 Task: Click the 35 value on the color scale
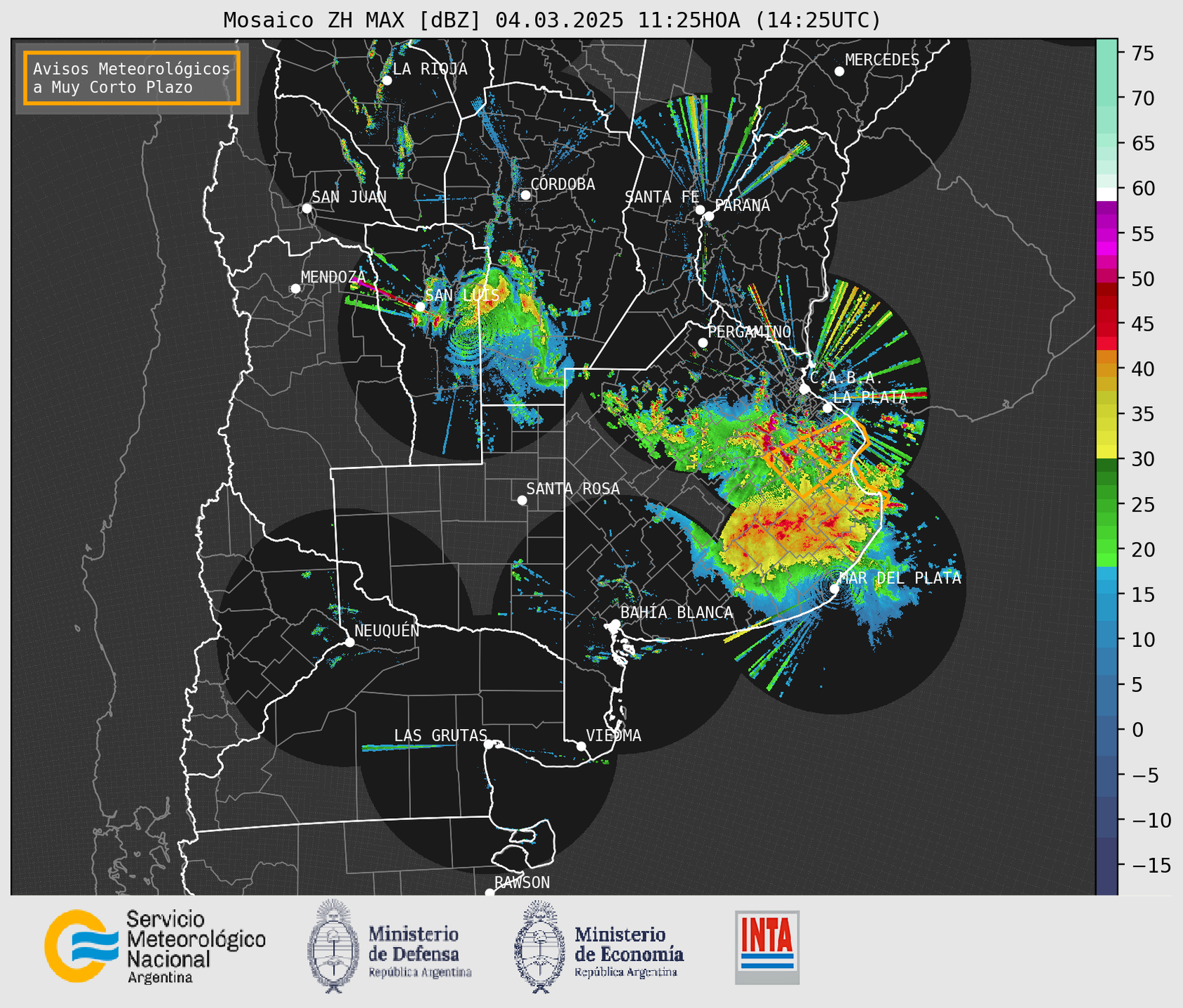1143,414
